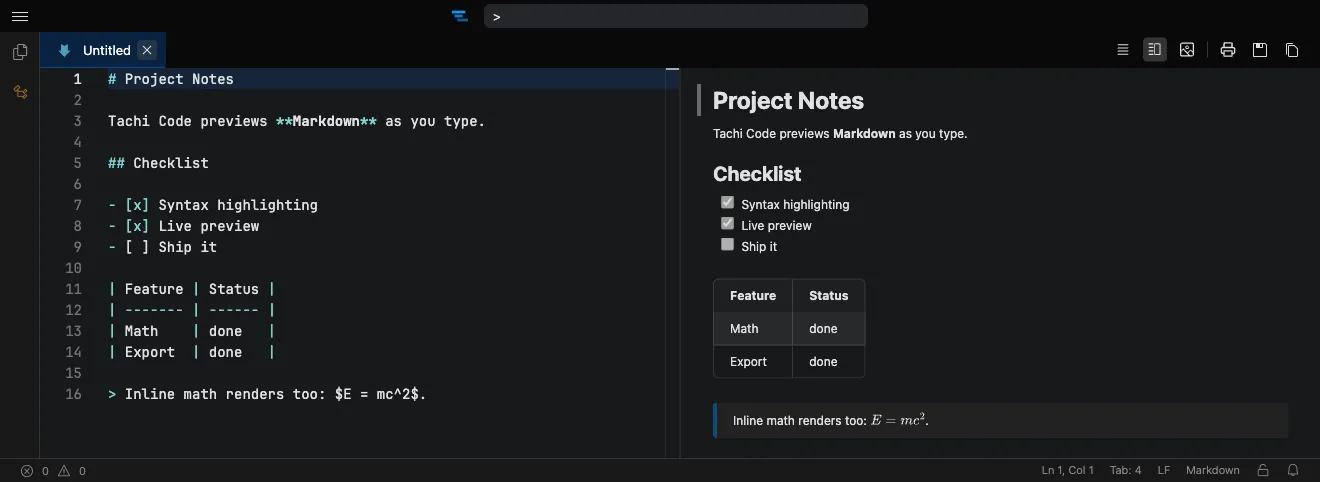Save the file with floppy icon
1320x482 pixels.
[1260, 49]
